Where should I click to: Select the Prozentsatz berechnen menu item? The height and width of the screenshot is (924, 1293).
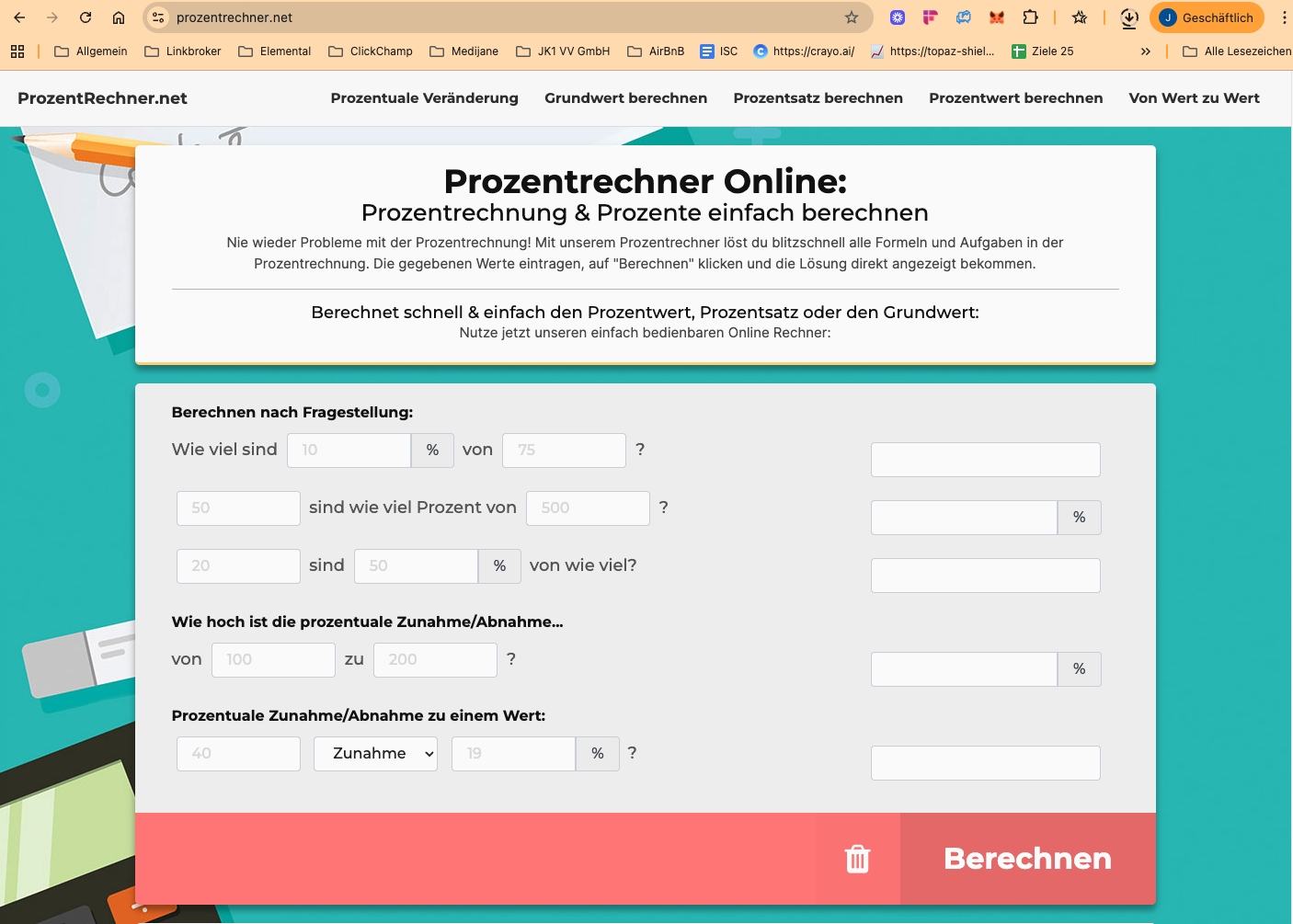[x=818, y=98]
